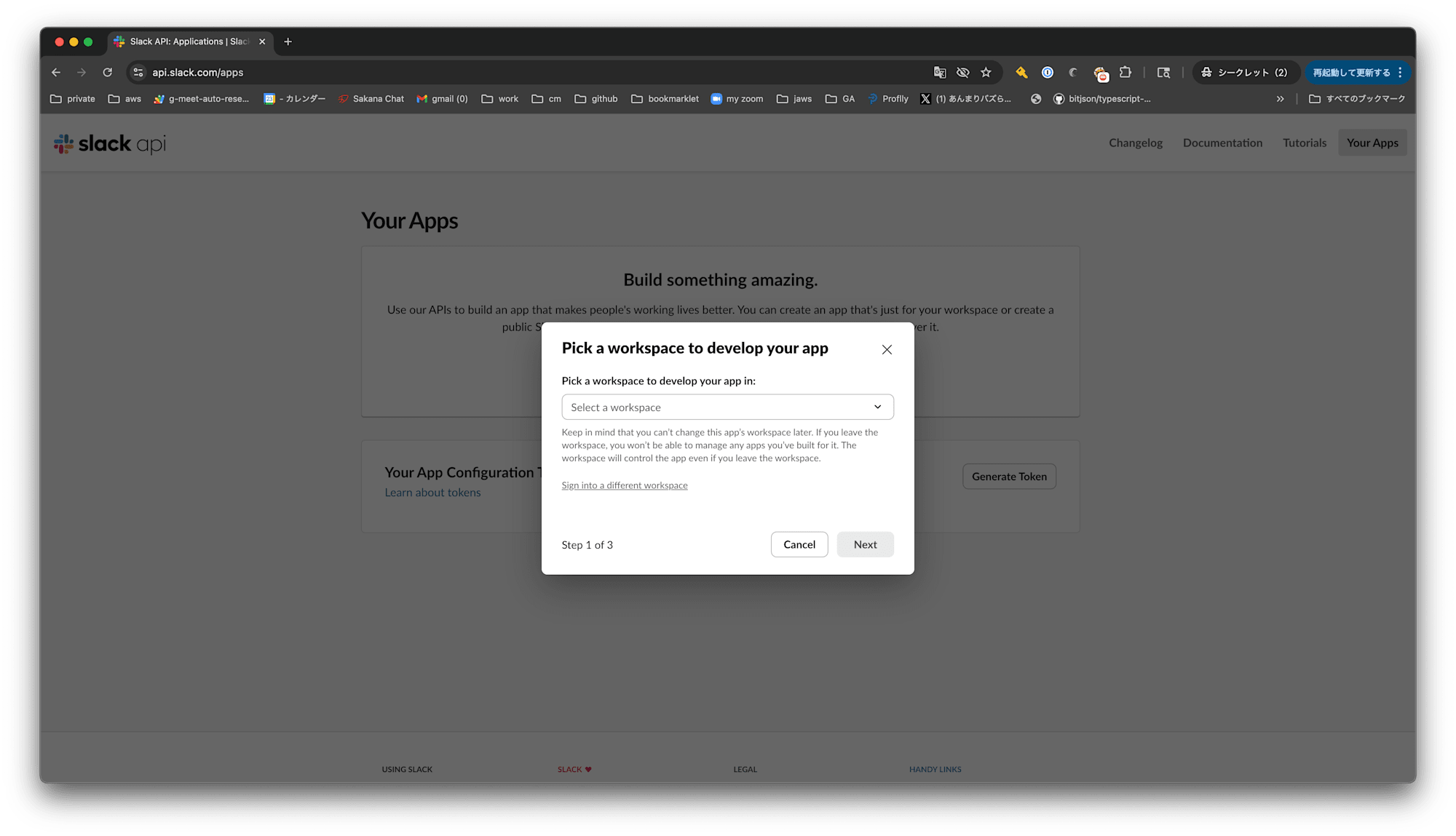
Task: Show more bookmarks with the double chevron
Action: [1281, 98]
